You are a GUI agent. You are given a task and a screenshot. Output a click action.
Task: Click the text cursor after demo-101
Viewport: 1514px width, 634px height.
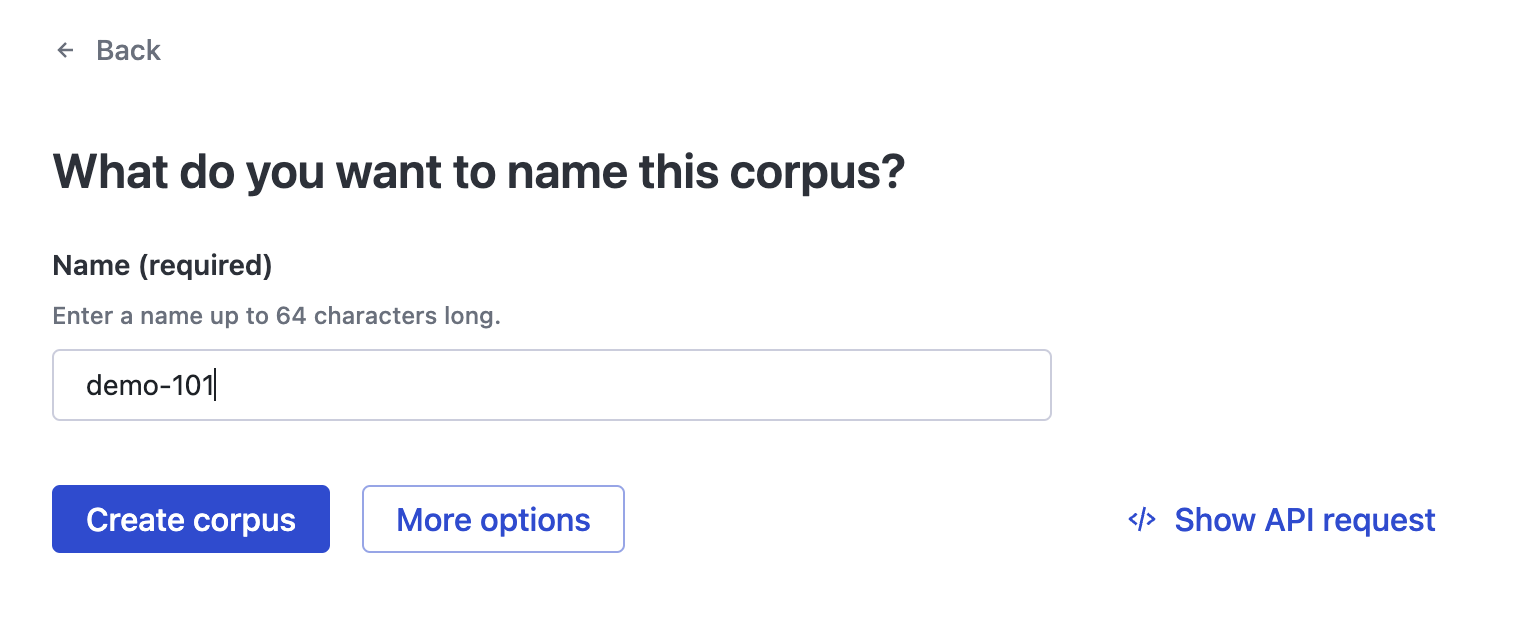pos(216,385)
